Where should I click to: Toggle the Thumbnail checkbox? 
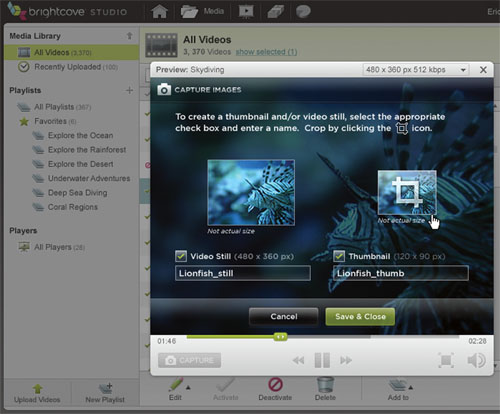[x=339, y=256]
